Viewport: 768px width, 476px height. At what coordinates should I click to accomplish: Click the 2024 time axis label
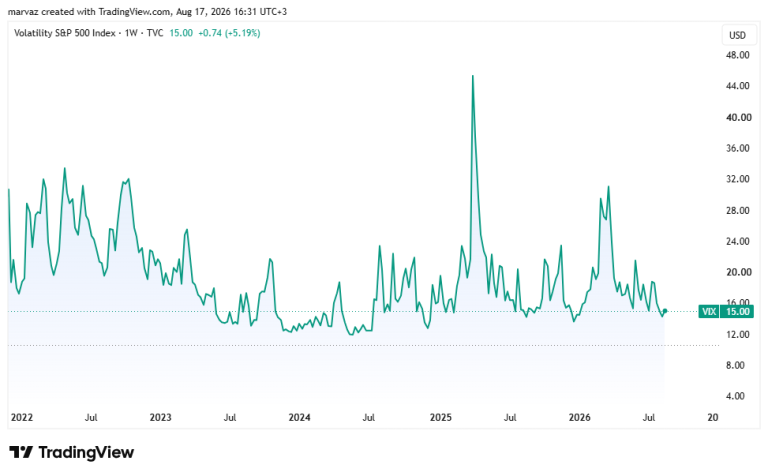[x=299, y=418]
